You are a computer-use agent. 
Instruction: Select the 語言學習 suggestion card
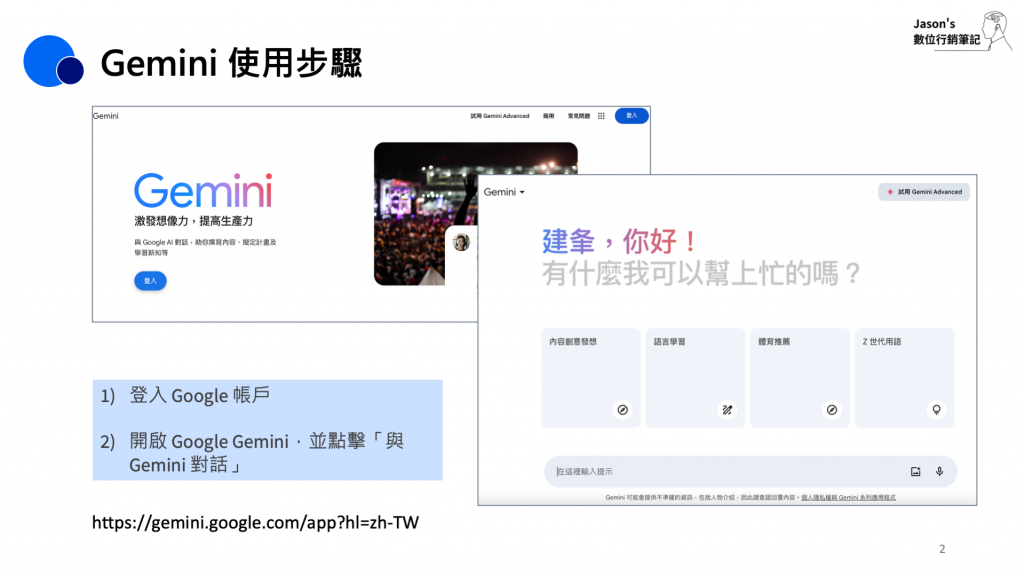695,377
